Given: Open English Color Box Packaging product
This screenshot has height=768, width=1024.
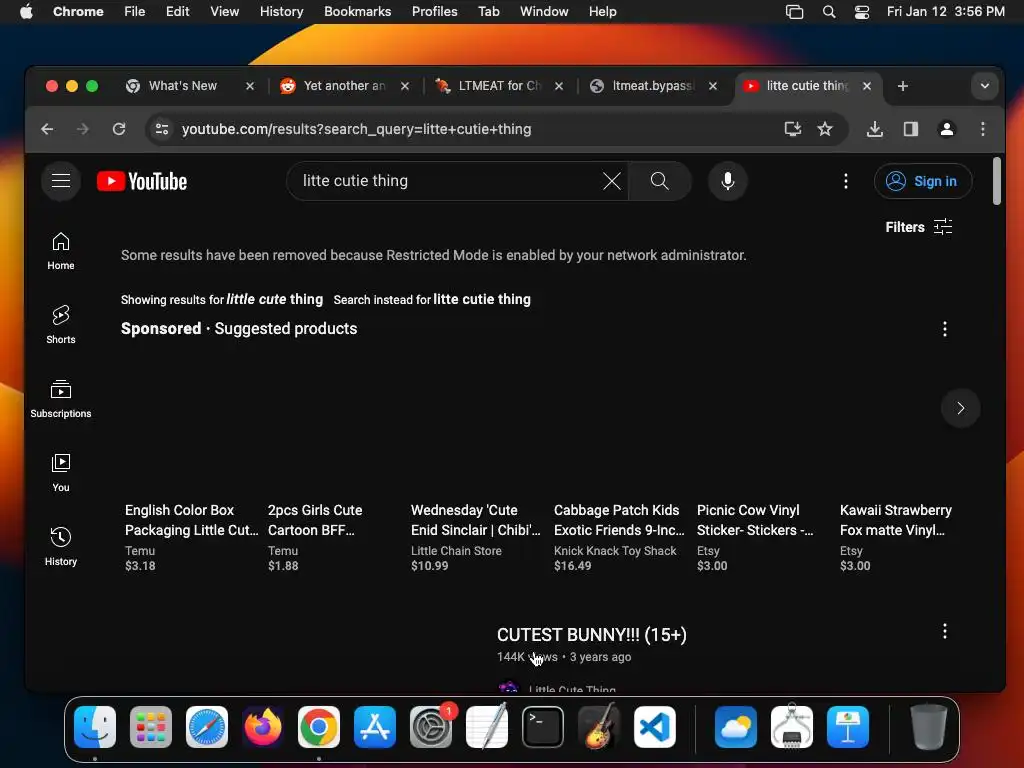Looking at the screenshot, I should (191, 520).
